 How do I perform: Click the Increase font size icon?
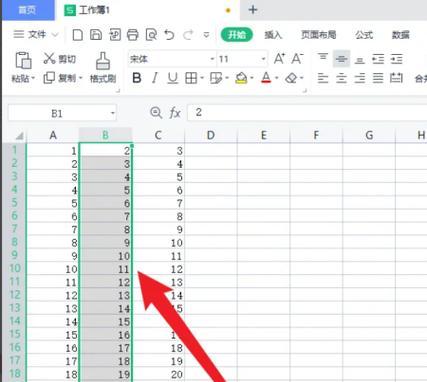point(279,59)
